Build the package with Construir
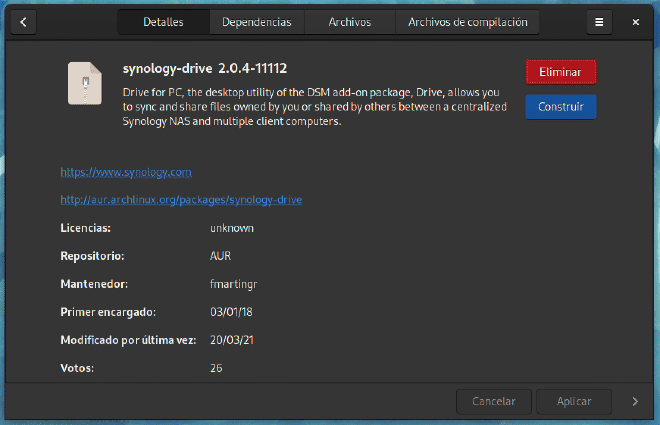 (561, 107)
